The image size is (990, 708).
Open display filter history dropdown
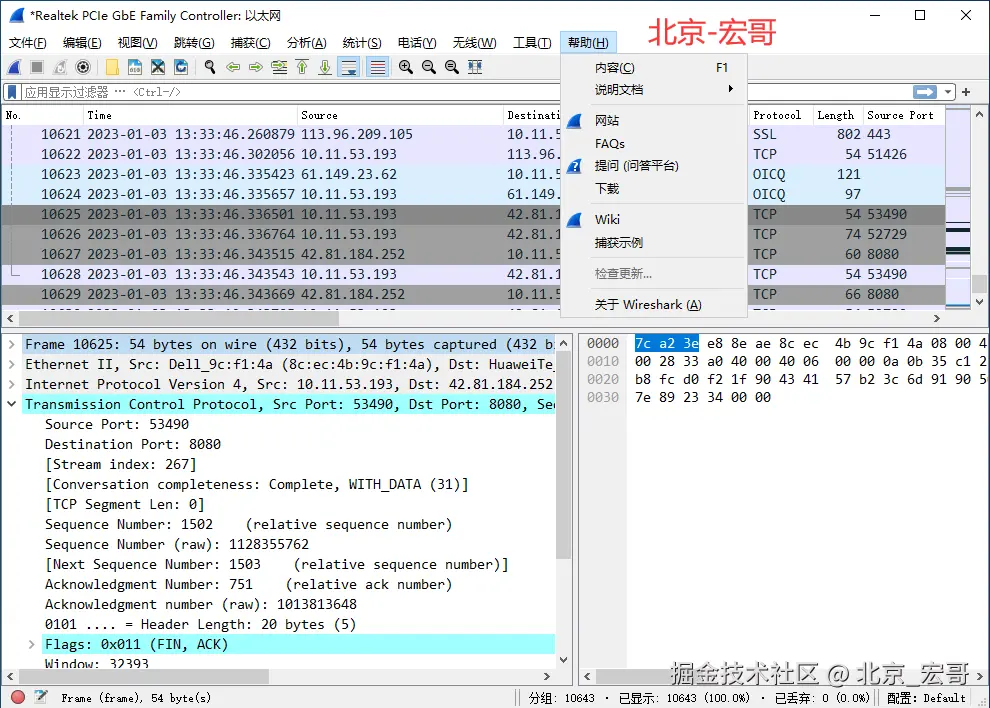947,92
